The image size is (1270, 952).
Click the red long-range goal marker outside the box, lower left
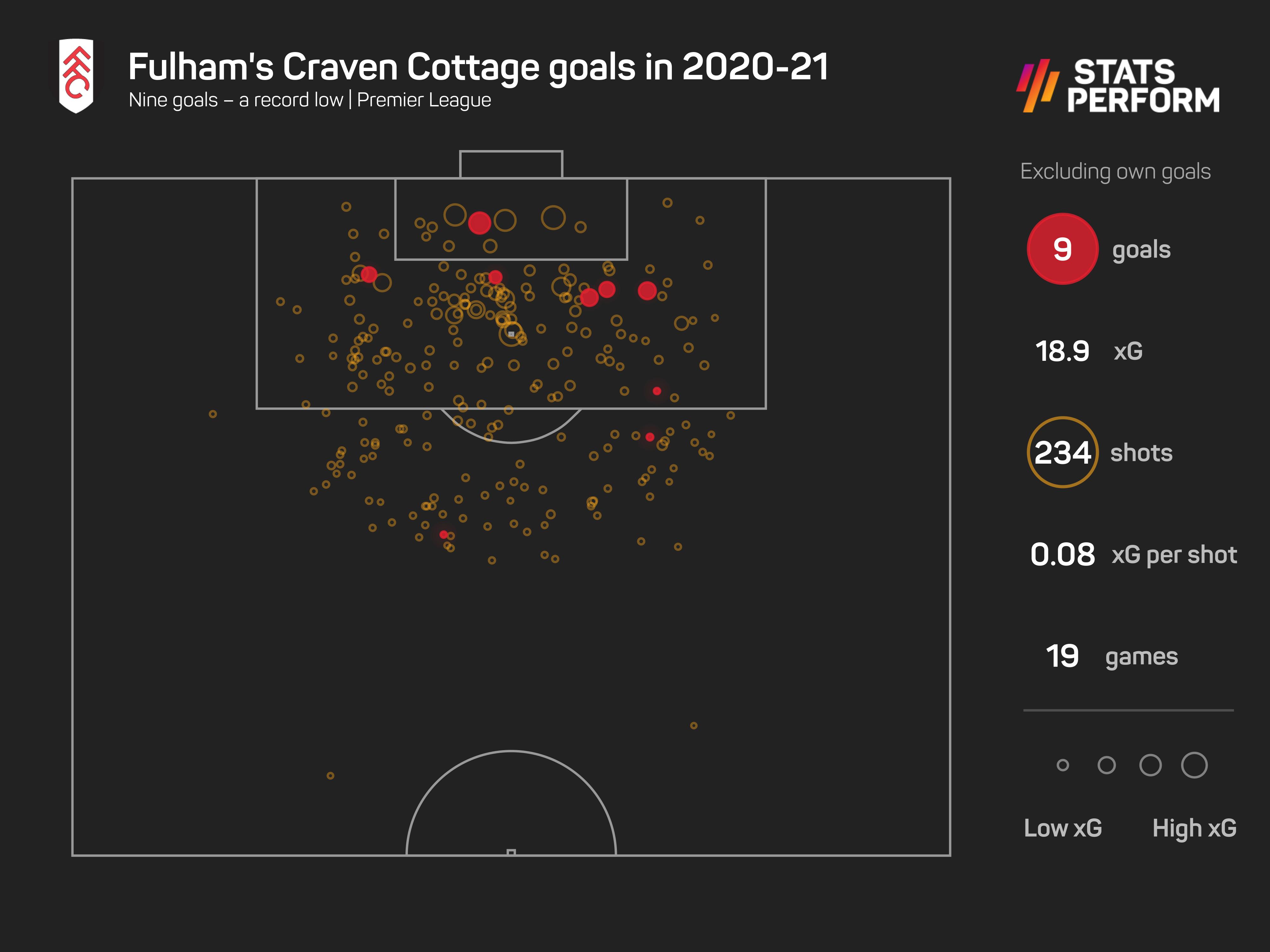pyautogui.click(x=443, y=535)
